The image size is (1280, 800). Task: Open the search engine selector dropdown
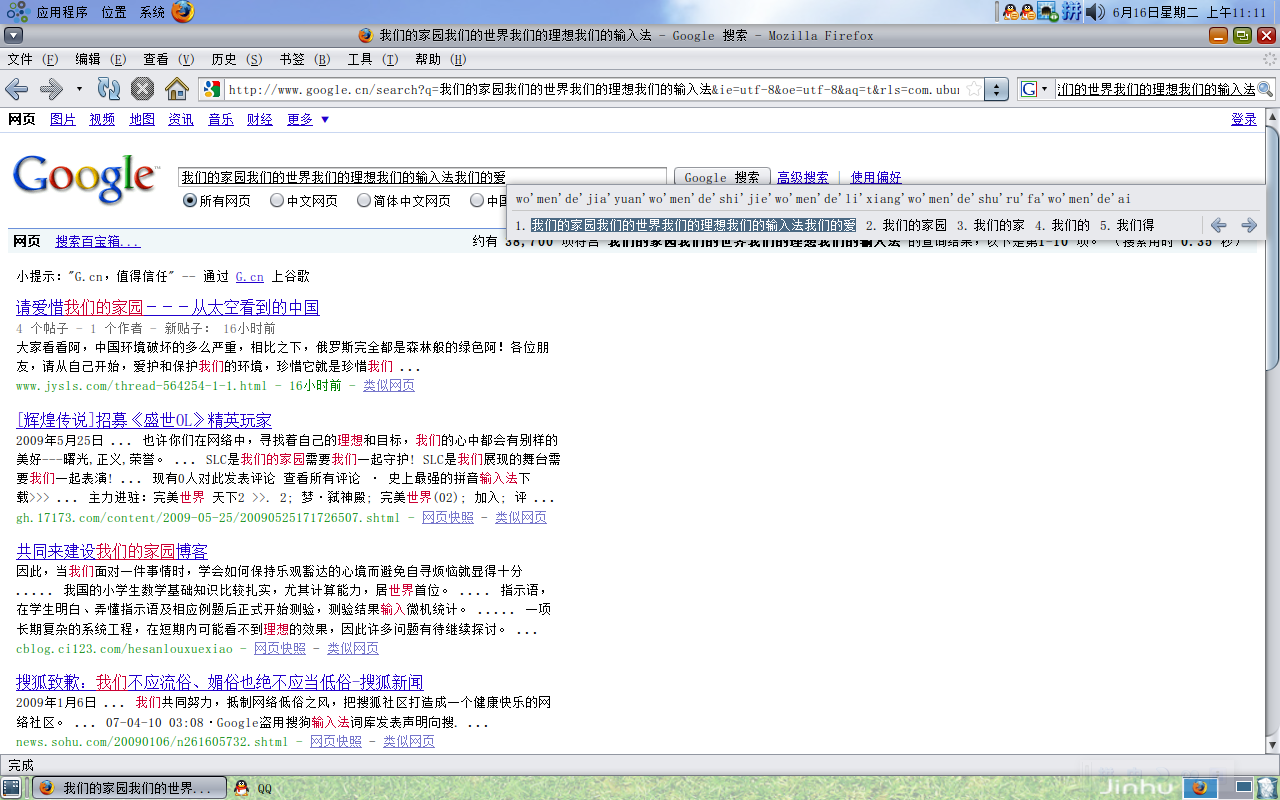[x=1035, y=89]
